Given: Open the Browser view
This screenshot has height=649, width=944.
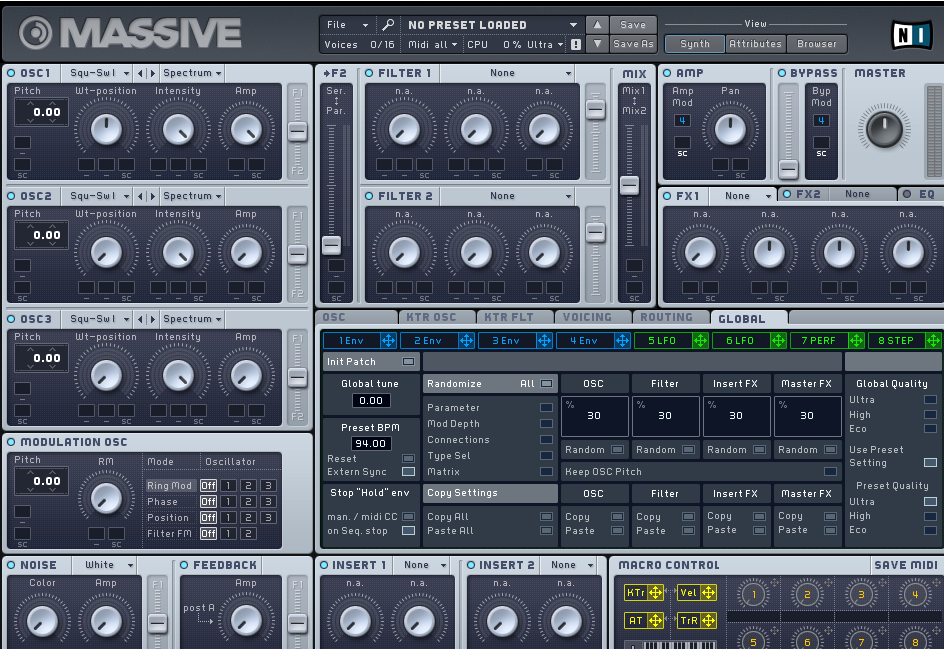Looking at the screenshot, I should pyautogui.click(x=816, y=44).
